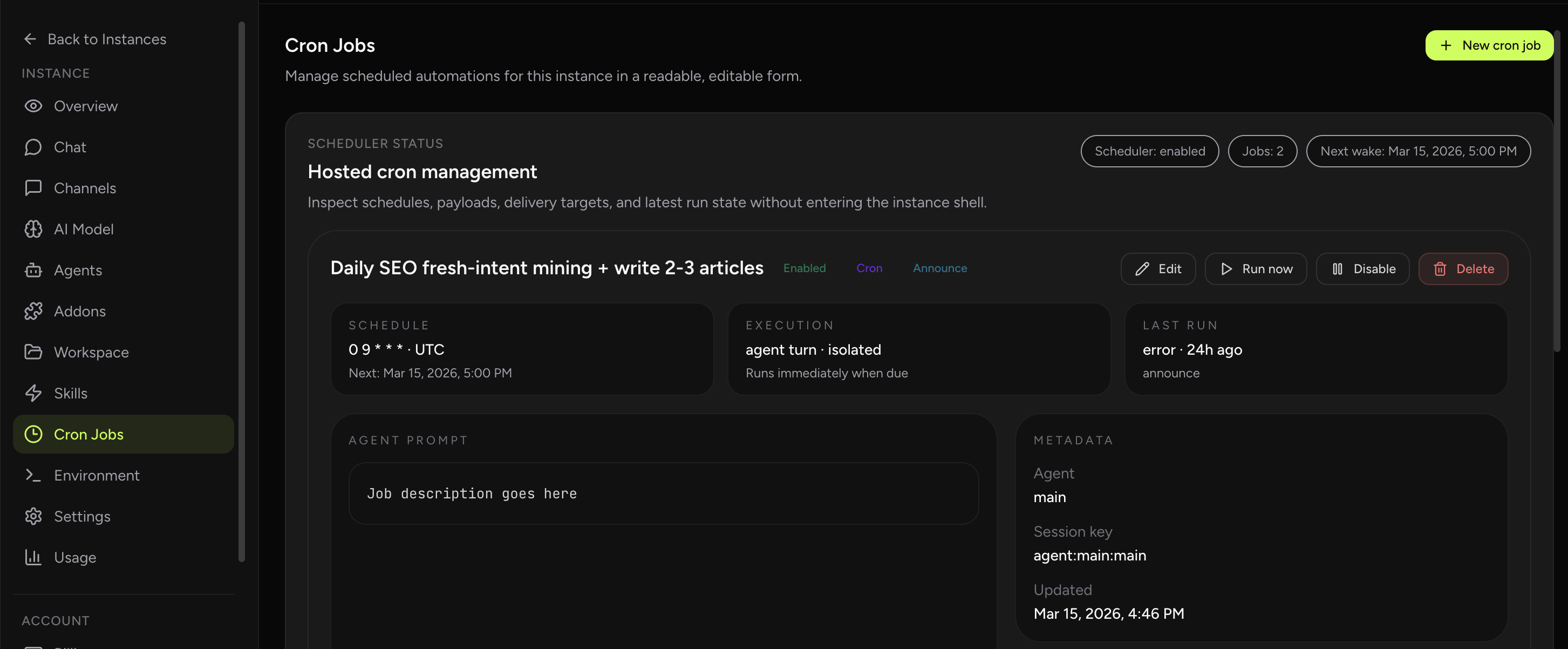
Task: Select the Environment terminal icon
Action: coord(33,475)
